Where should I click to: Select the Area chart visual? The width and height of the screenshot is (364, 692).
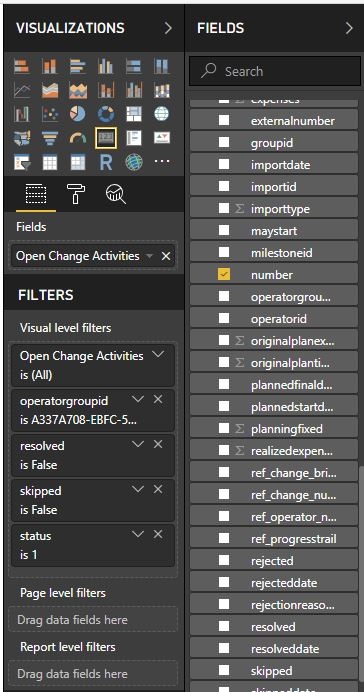49,90
